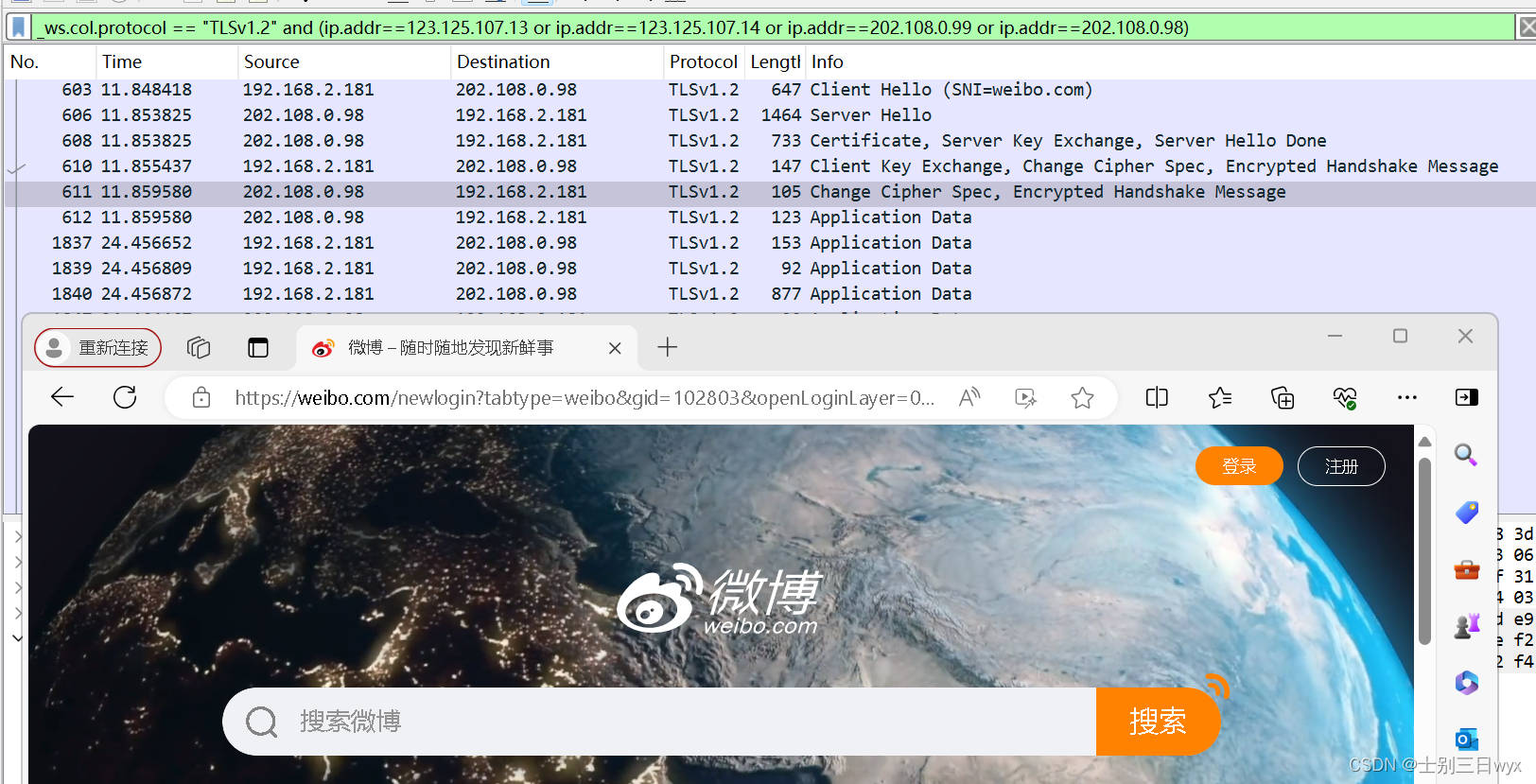Image resolution: width=1536 pixels, height=784 pixels.
Task: Select packet 1840 Application Data row
Action: tap(770, 294)
